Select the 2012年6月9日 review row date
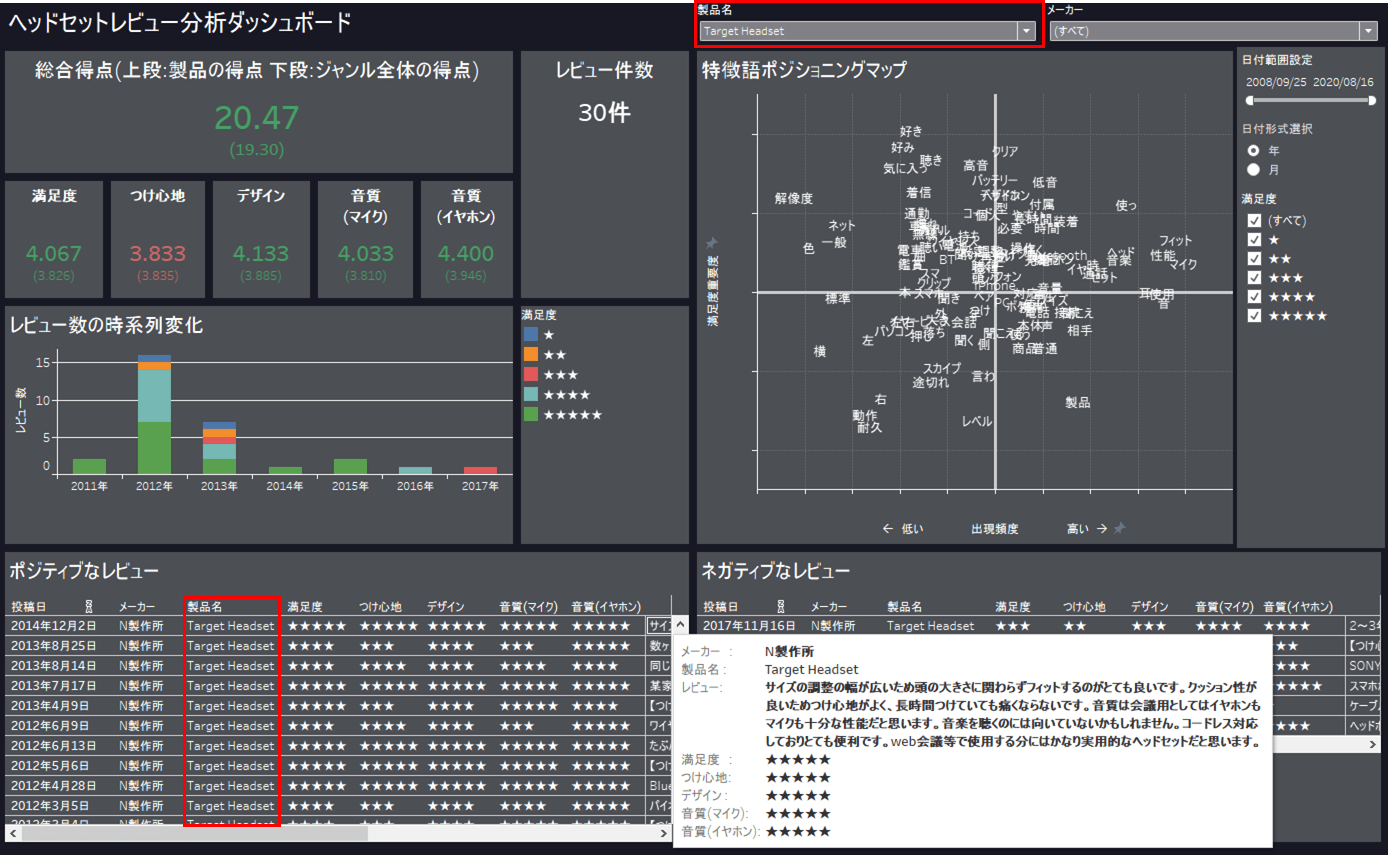This screenshot has height=855, width=1388. pyautogui.click(x=51, y=726)
